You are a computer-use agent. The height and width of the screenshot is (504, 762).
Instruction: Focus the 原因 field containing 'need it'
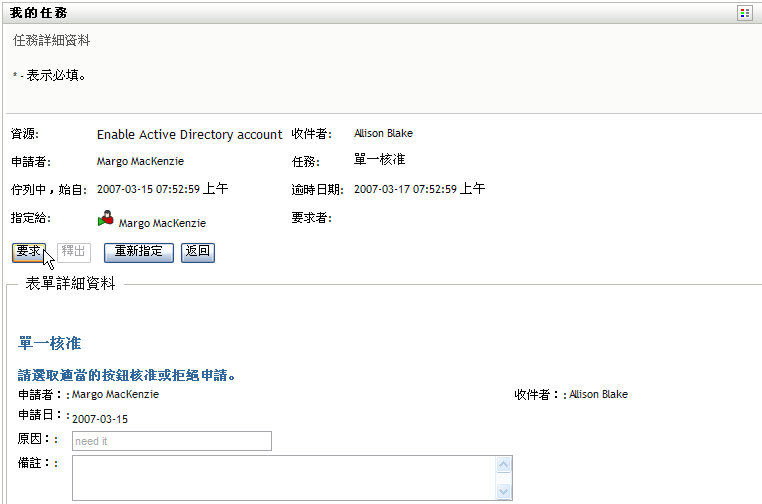click(x=171, y=441)
